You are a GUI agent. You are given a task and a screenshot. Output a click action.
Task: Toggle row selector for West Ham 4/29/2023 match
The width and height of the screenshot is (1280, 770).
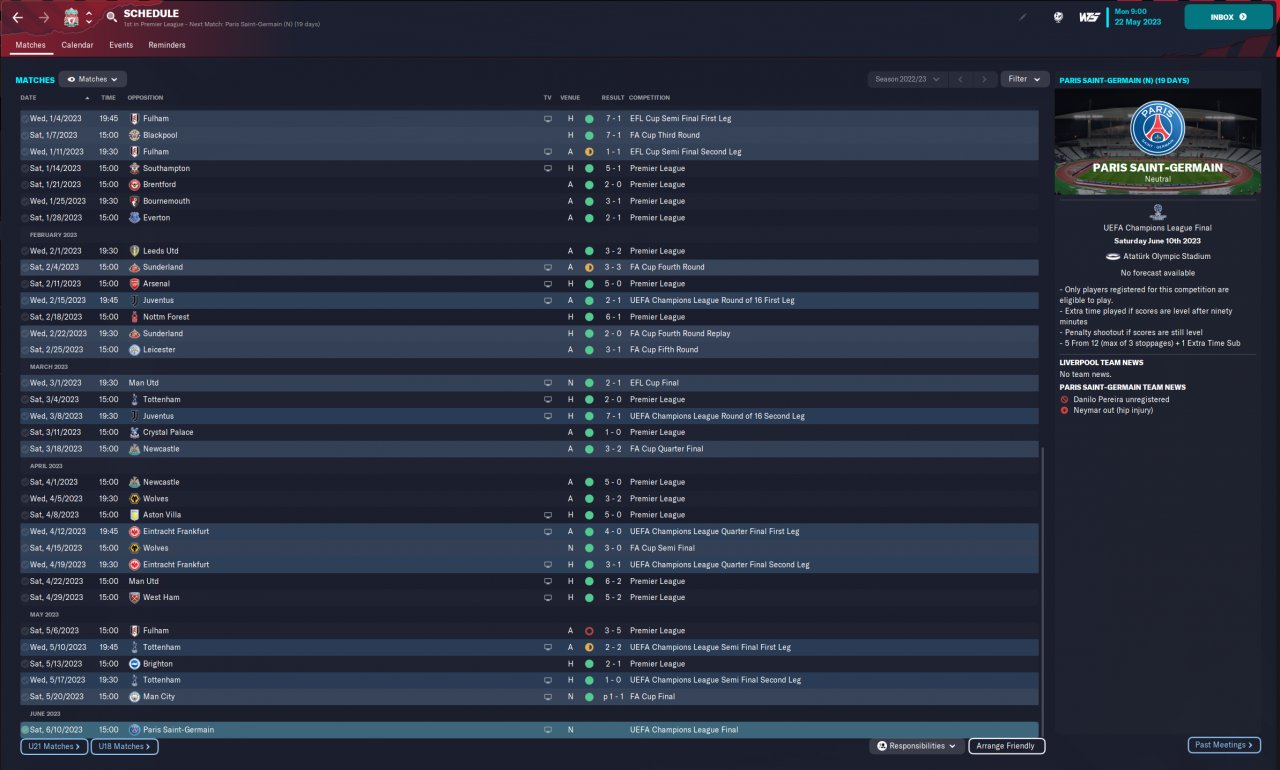[25, 597]
